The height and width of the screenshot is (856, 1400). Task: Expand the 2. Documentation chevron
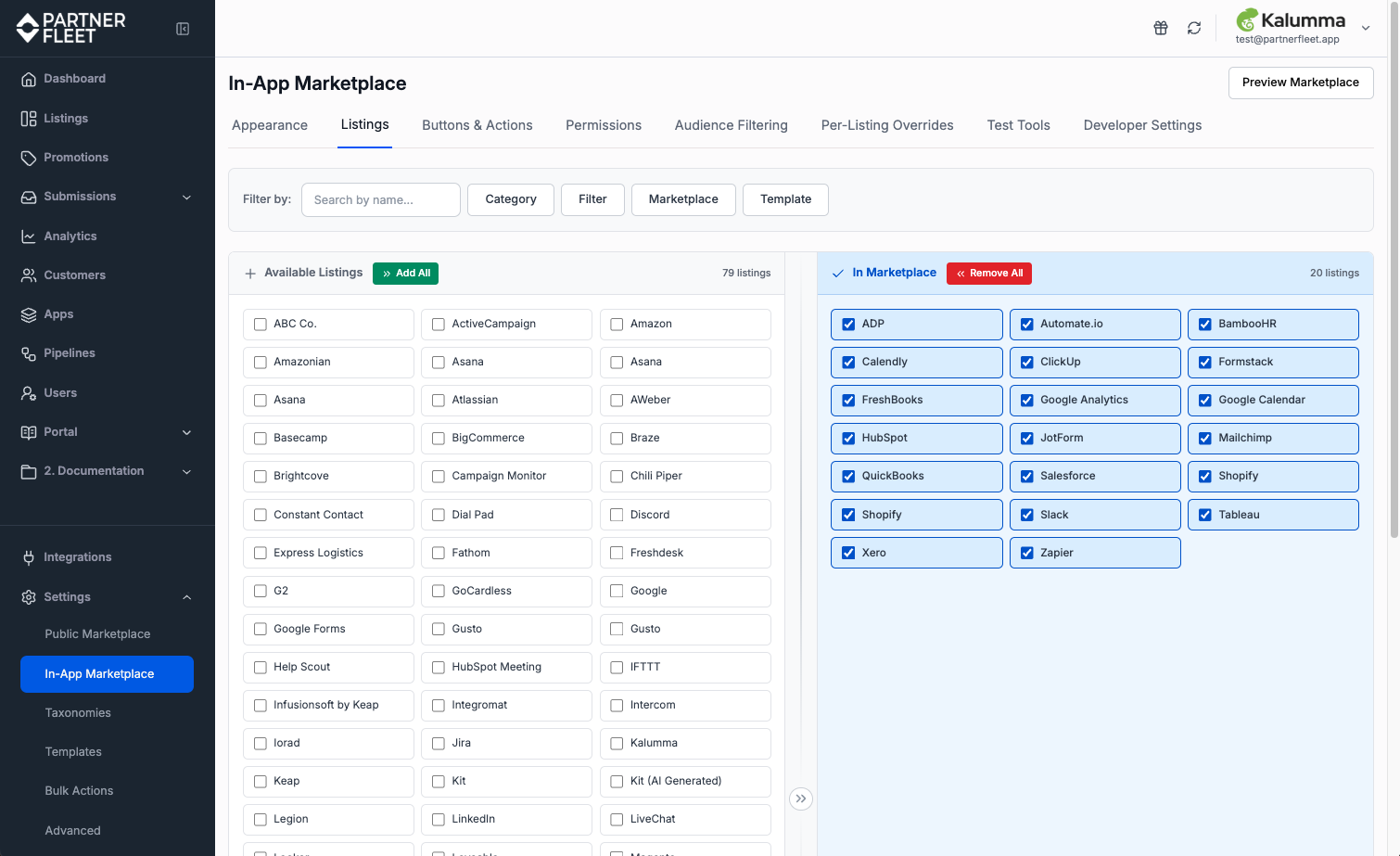tap(186, 472)
